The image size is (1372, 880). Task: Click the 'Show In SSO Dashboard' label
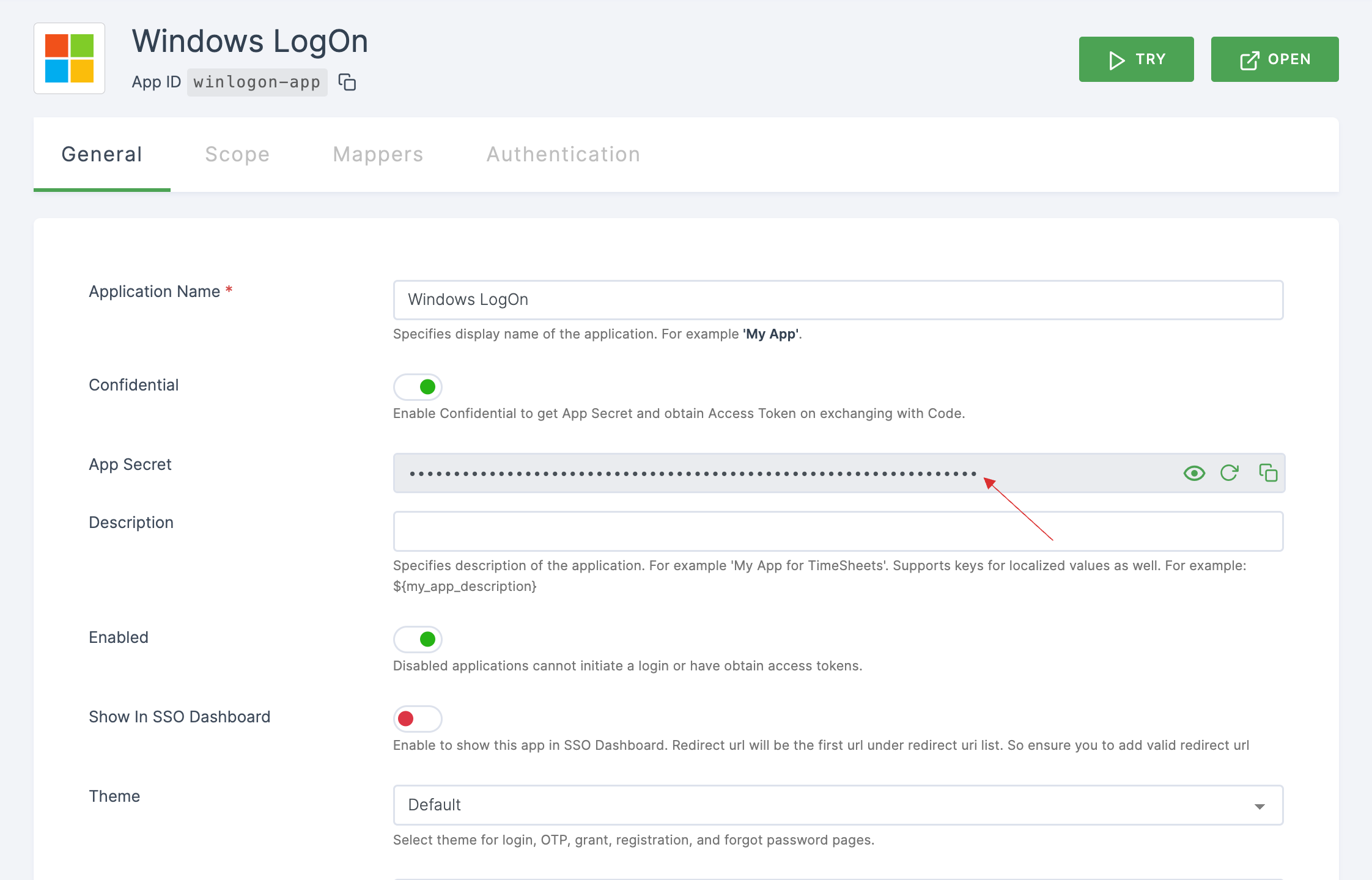pos(180,717)
